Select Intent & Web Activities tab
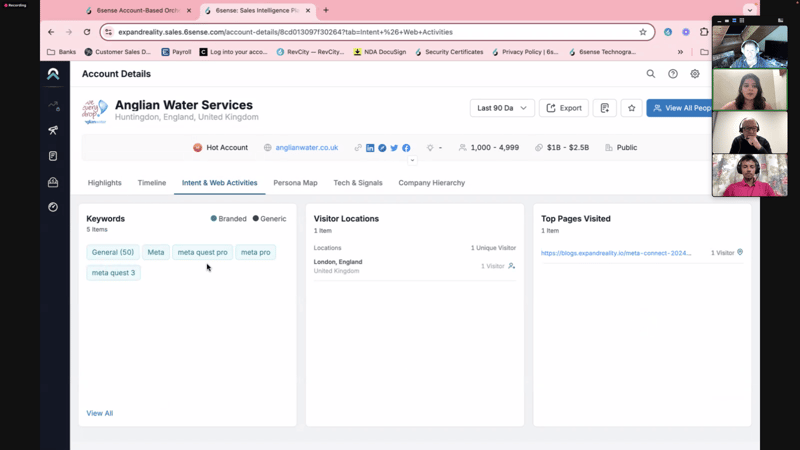The image size is (800, 450). coord(219,183)
